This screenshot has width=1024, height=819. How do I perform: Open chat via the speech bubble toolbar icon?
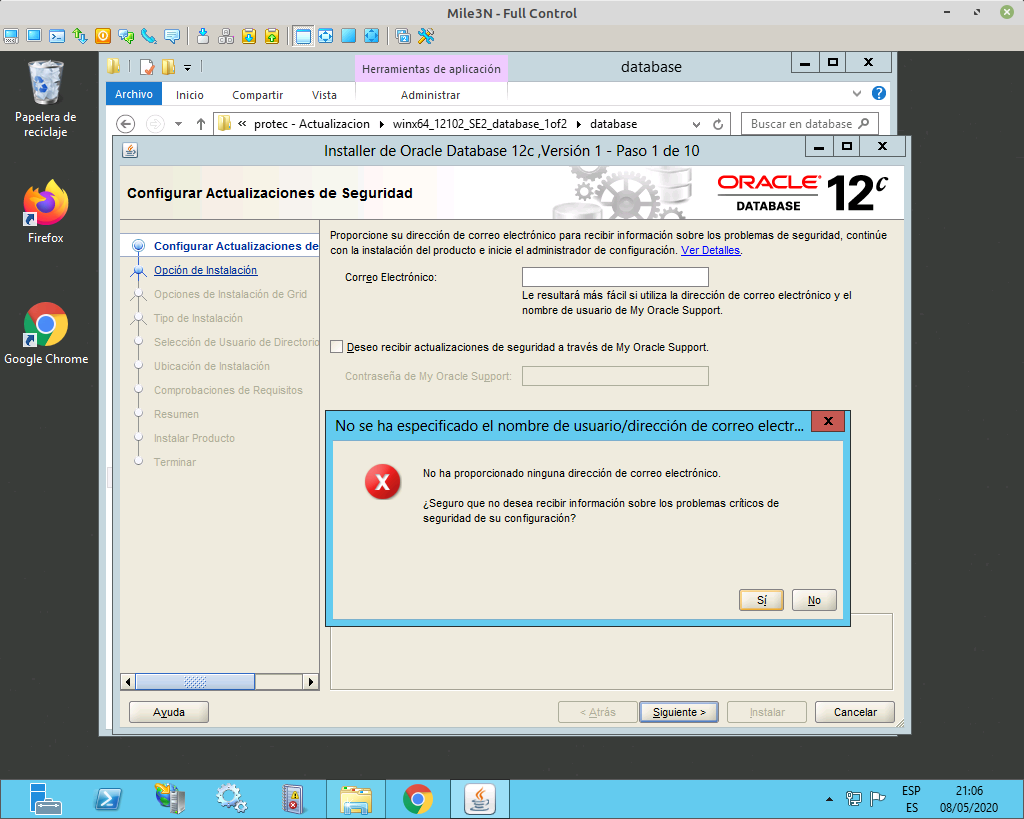(170, 36)
